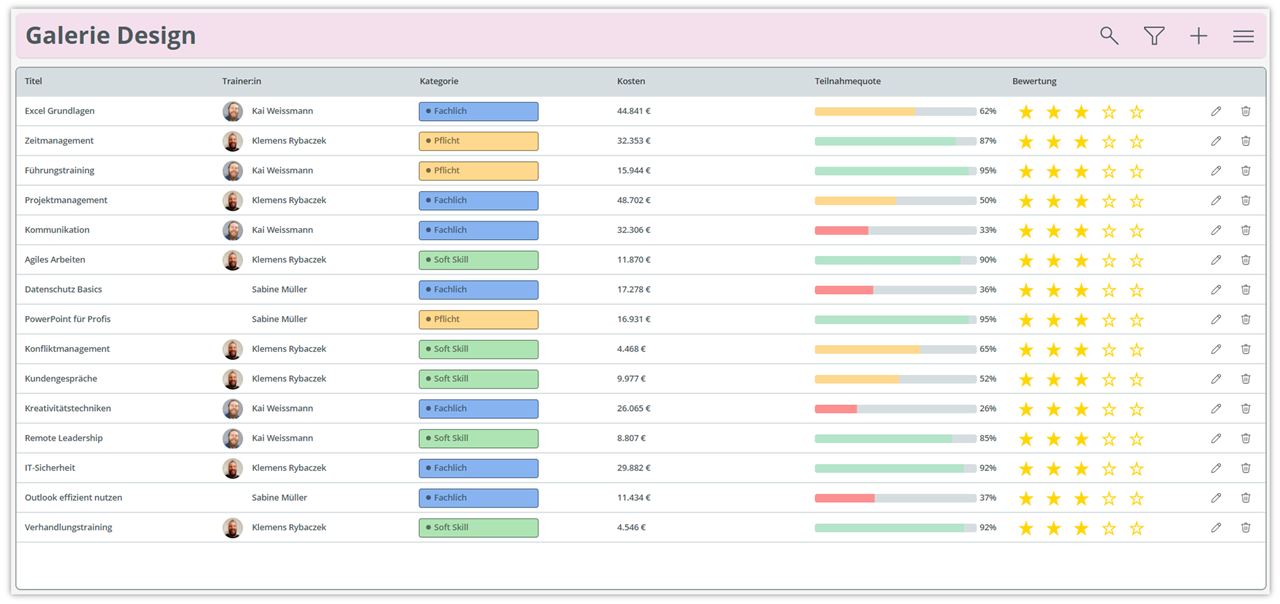Screen dimensions: 1280x604
Task: Delete the Zeitmanagement row
Action: tap(1246, 141)
